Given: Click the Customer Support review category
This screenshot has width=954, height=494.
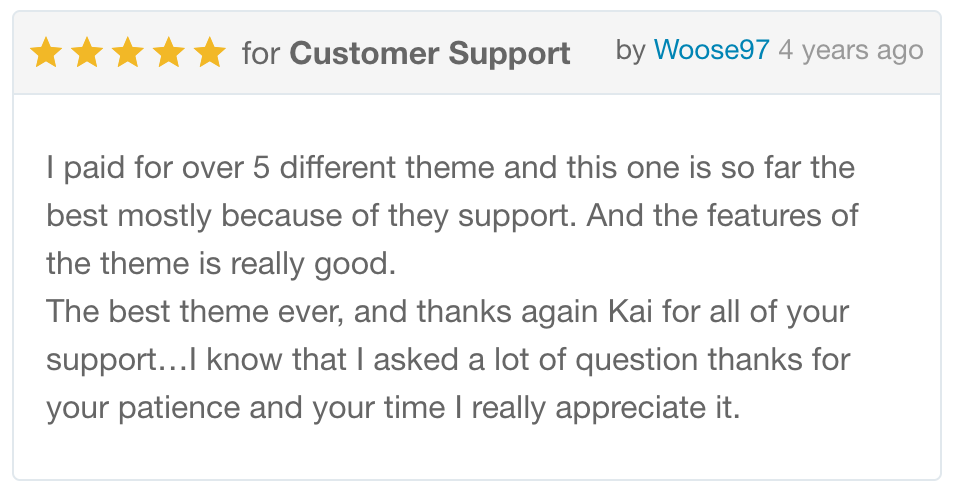Looking at the screenshot, I should [430, 53].
